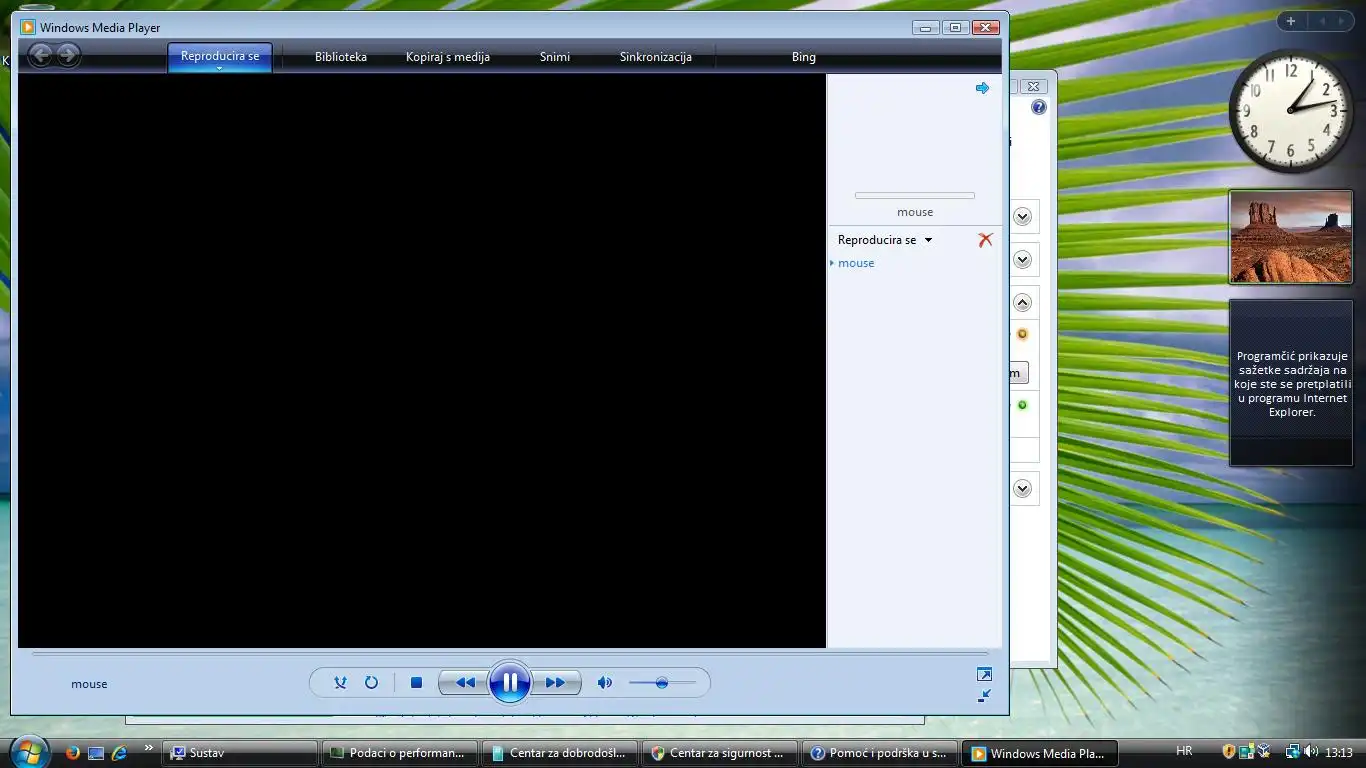Pause playback with the round button
Viewport: 1366px width, 768px height.
[x=510, y=683]
